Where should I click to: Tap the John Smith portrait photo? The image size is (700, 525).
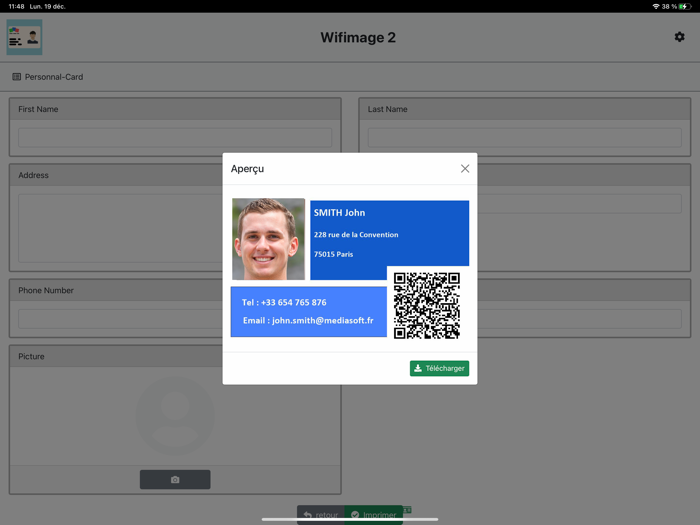pyautogui.click(x=268, y=239)
